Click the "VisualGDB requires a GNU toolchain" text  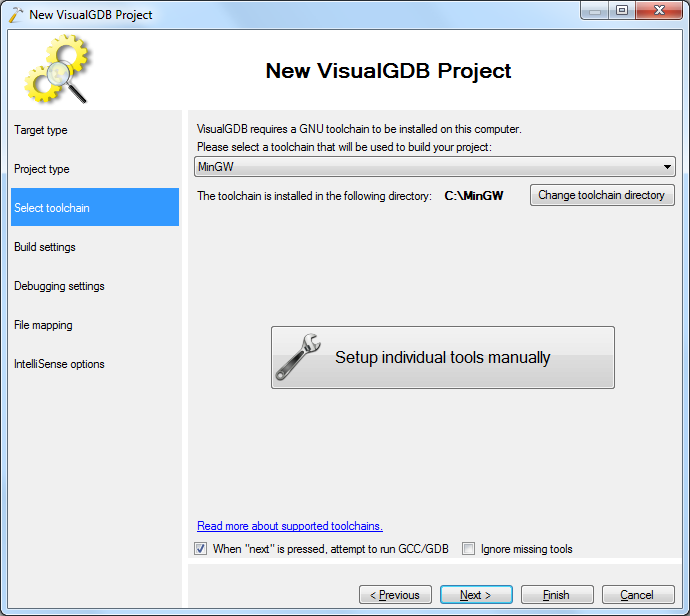(x=359, y=129)
